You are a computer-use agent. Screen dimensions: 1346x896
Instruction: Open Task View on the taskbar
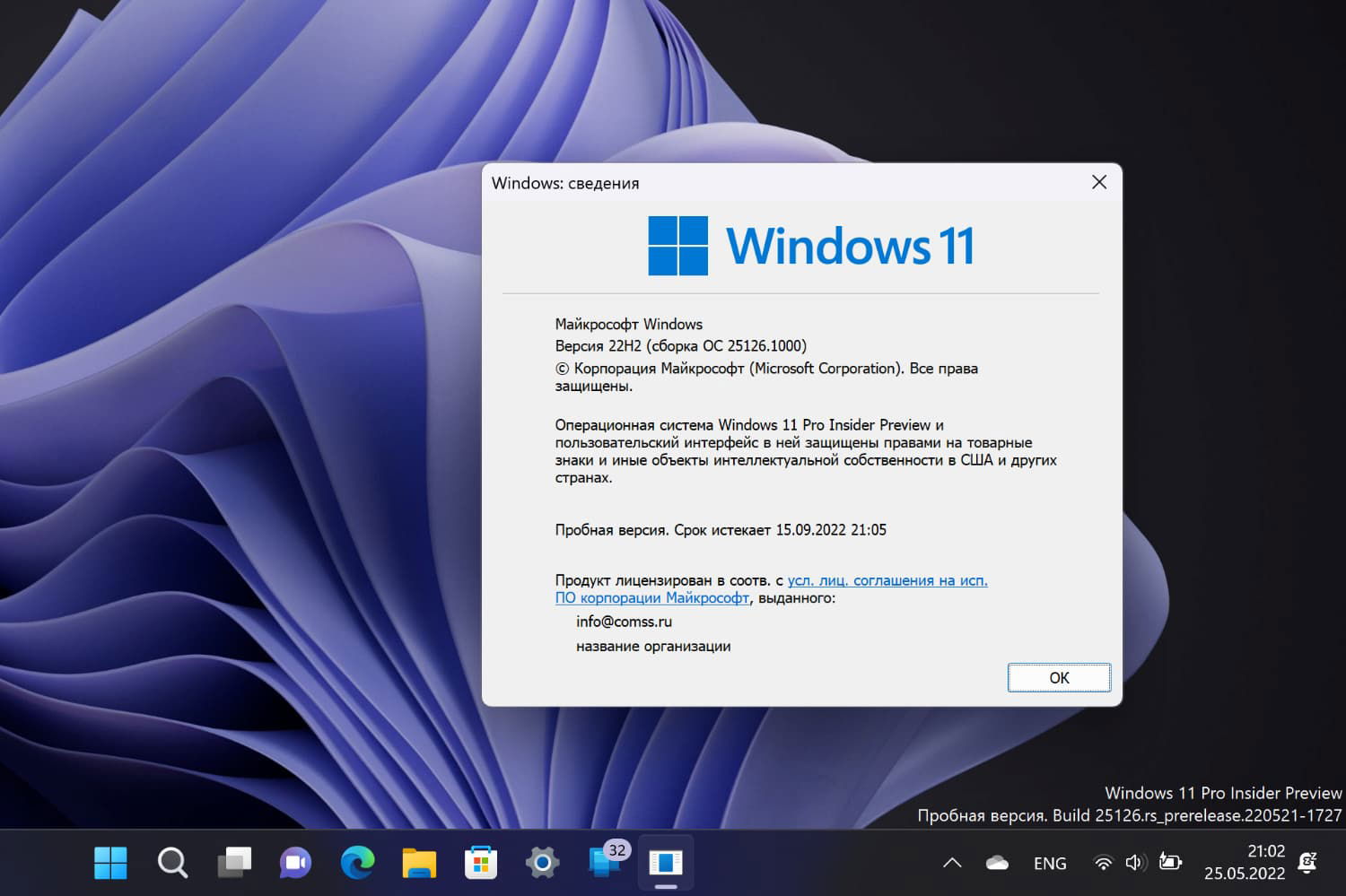pyautogui.click(x=234, y=863)
